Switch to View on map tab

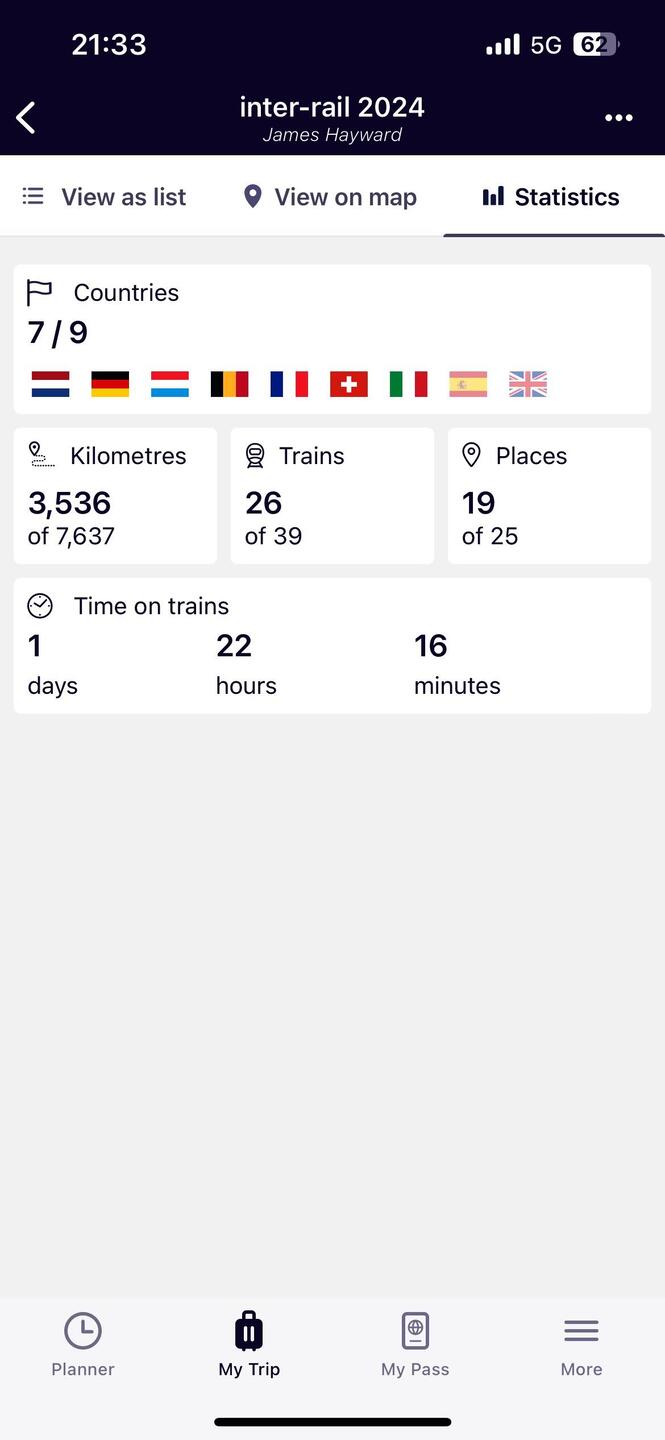(330, 197)
